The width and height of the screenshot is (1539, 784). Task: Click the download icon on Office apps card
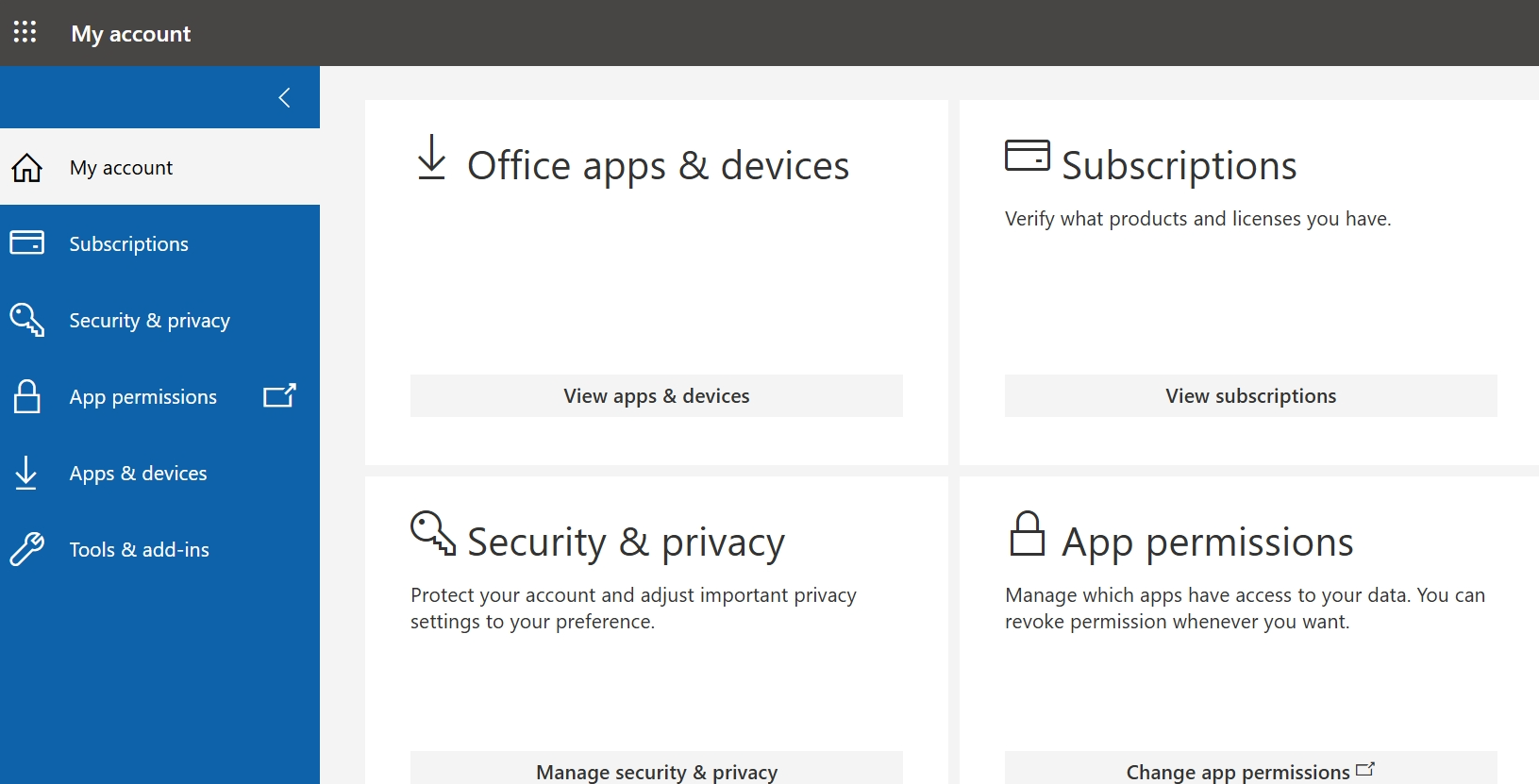pyautogui.click(x=431, y=157)
